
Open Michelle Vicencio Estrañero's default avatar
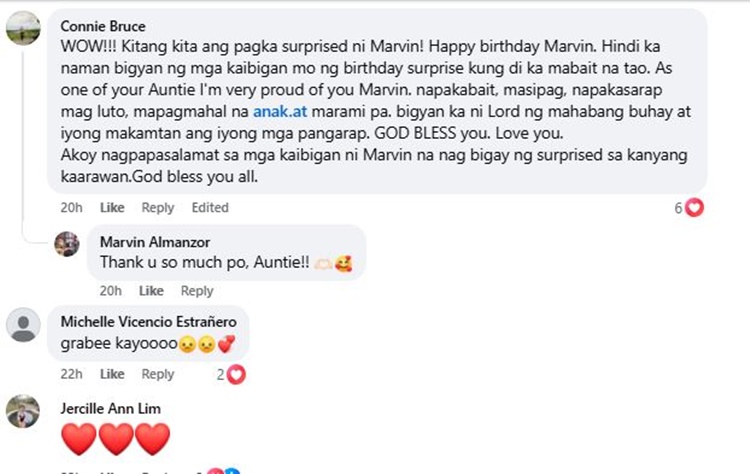(23, 325)
